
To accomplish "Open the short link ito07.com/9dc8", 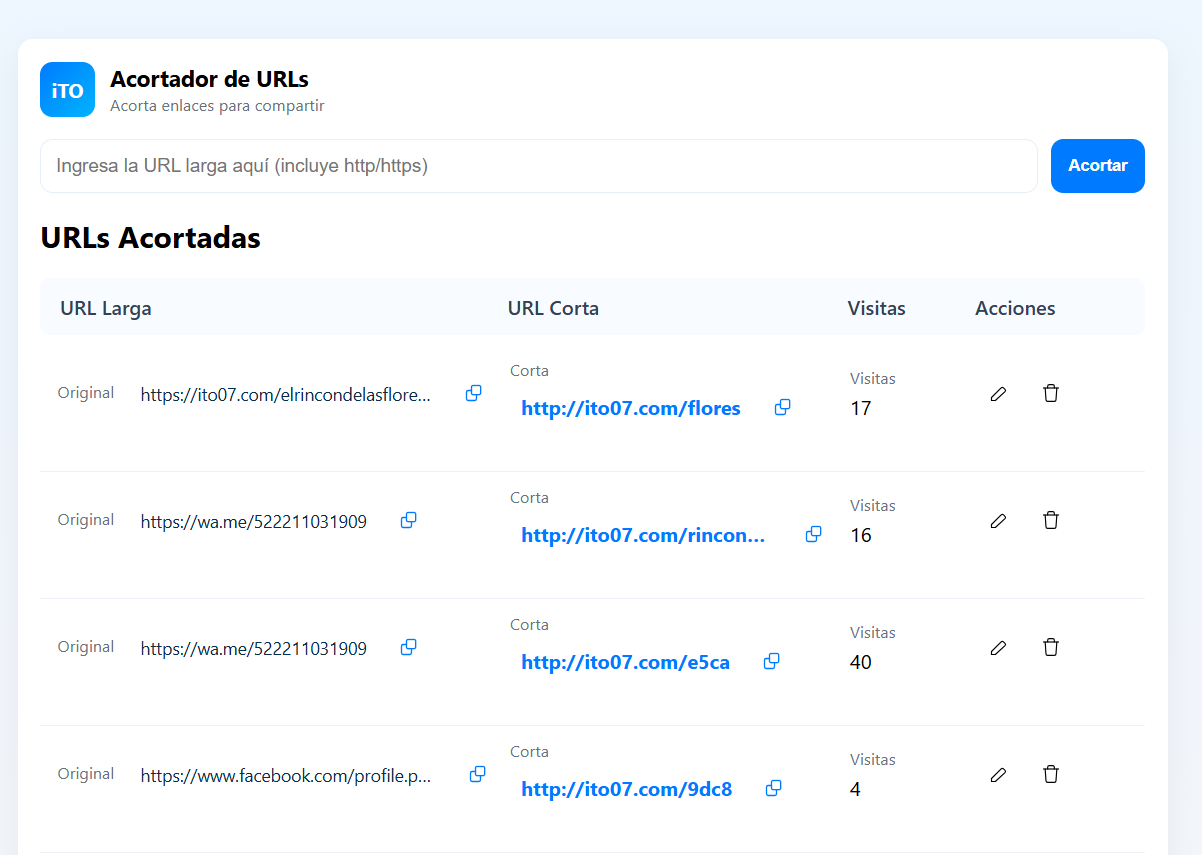I will (627, 789).
